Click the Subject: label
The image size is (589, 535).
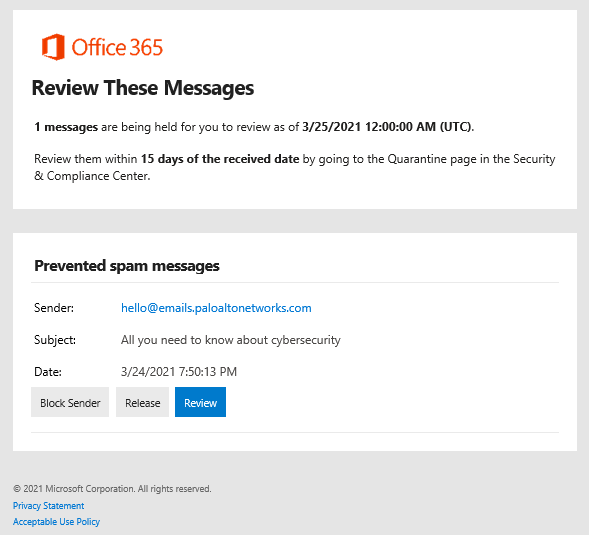(x=55, y=340)
